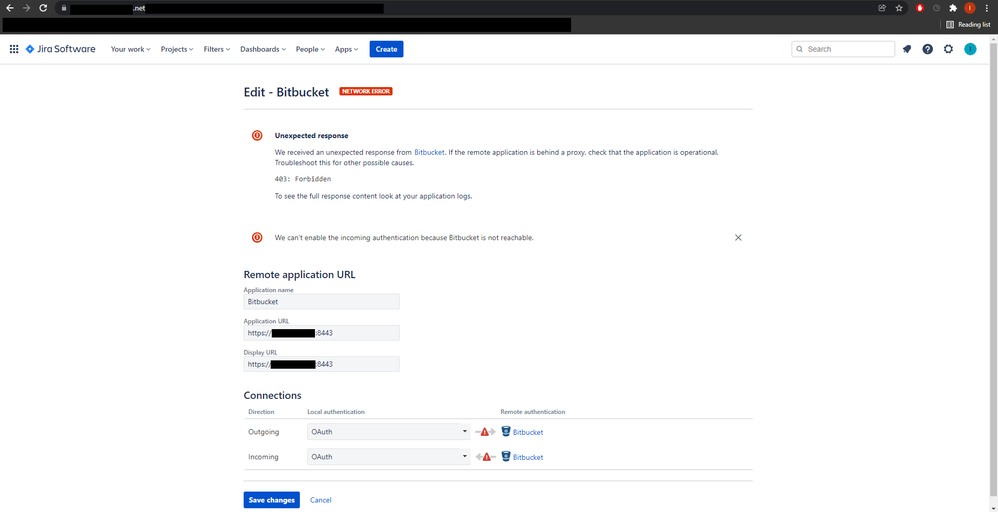998x512 pixels.
Task: Click the 'Connections' heading
Action: [272, 395]
